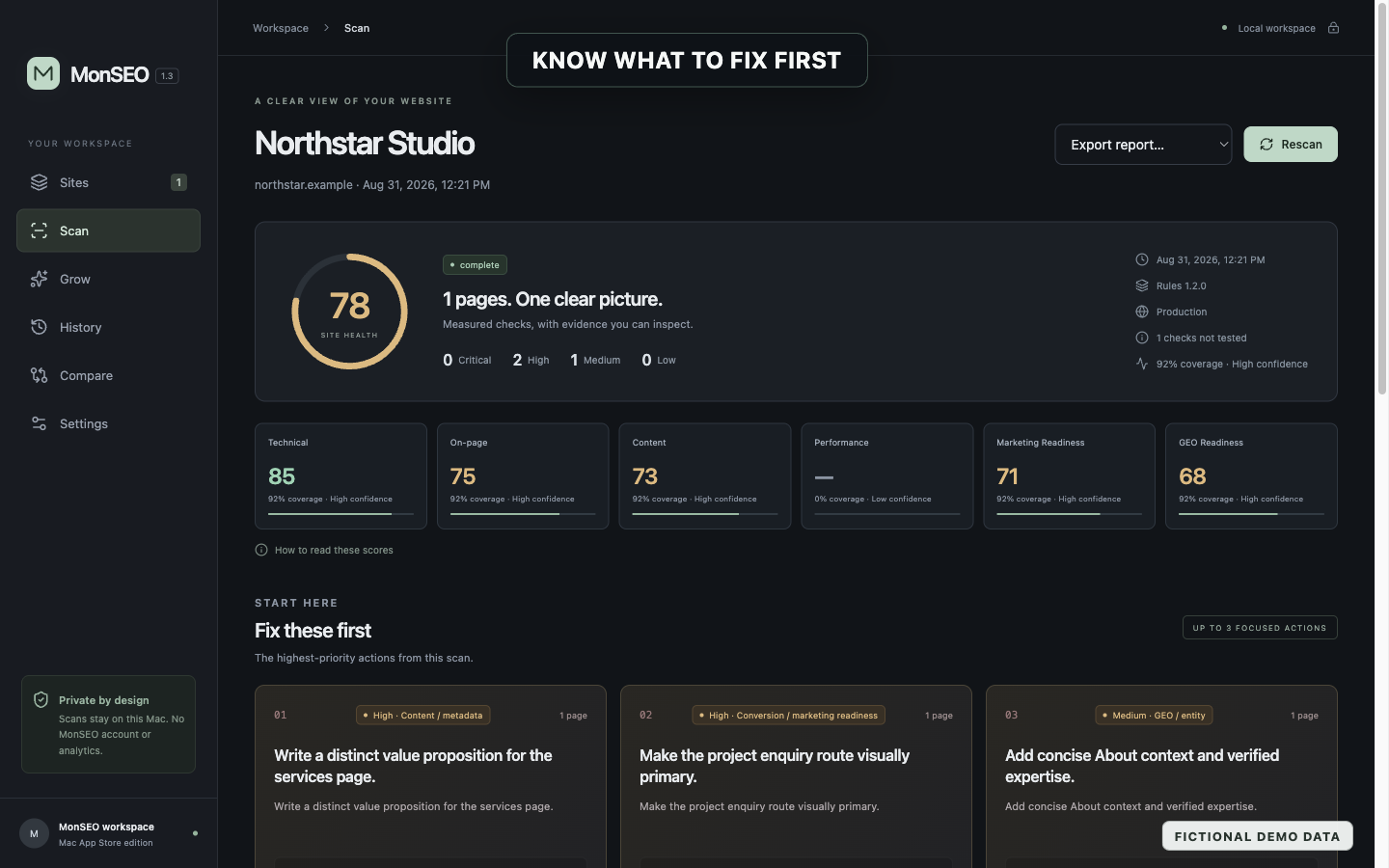1389x868 pixels.
Task: Click the globe icon next to Production
Action: coord(1142,312)
